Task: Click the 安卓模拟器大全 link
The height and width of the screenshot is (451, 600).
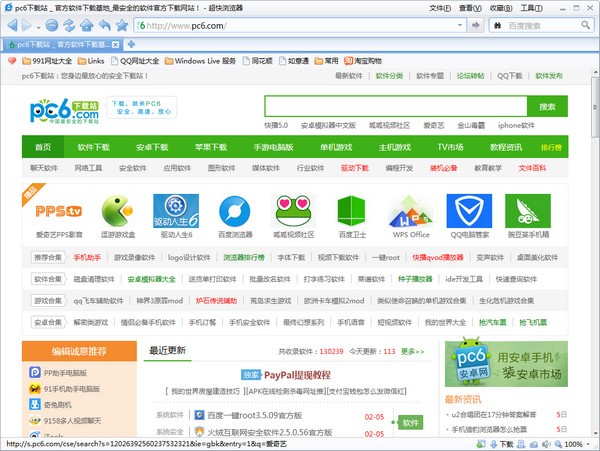Action: [152, 279]
